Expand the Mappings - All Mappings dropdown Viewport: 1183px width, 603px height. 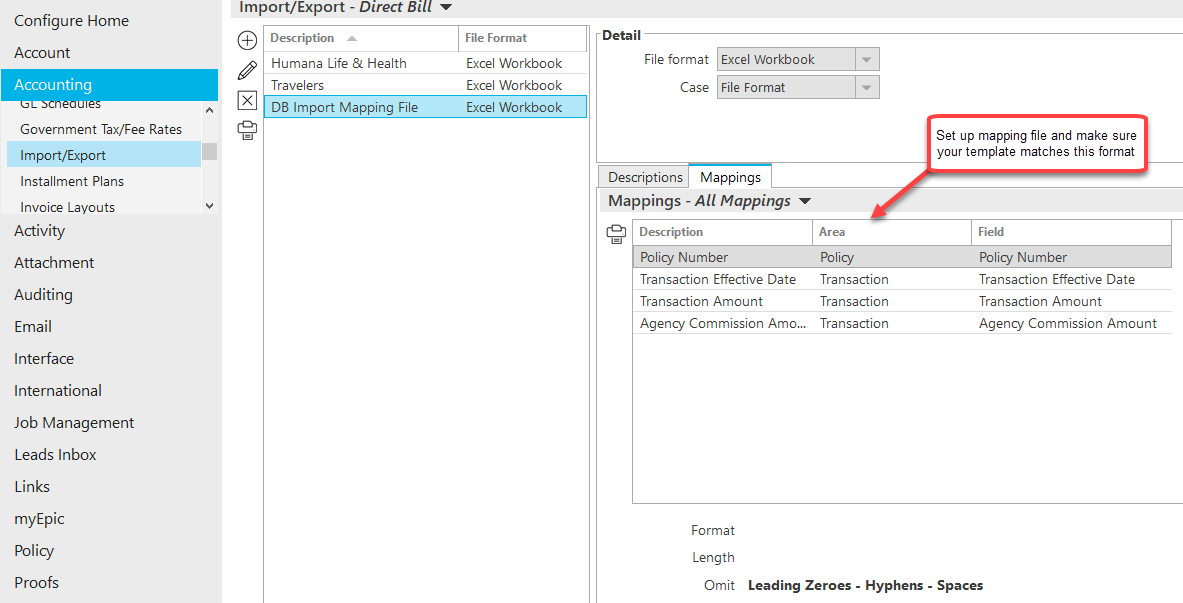[805, 202]
